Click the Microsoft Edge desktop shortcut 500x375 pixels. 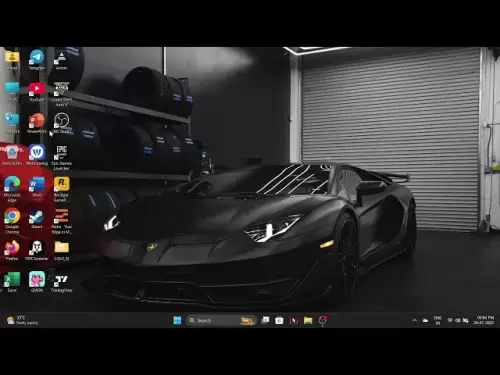coord(12,189)
